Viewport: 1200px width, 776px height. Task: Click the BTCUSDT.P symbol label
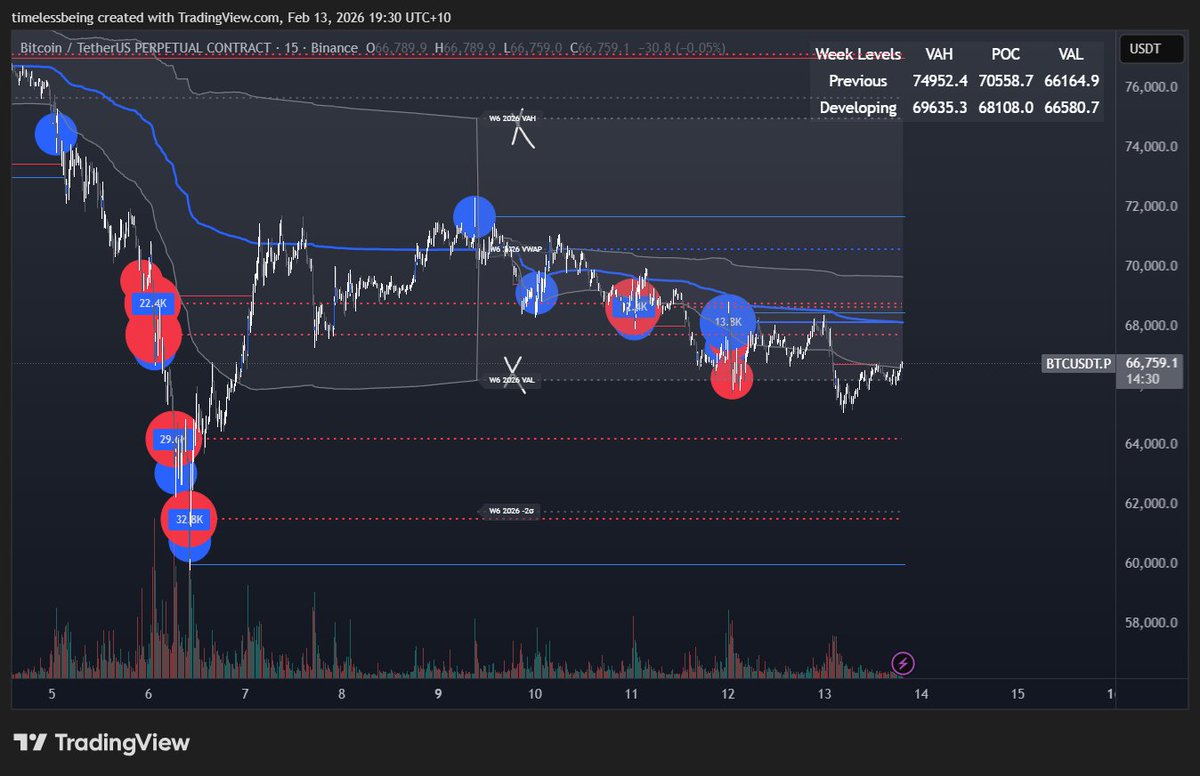tap(1079, 364)
